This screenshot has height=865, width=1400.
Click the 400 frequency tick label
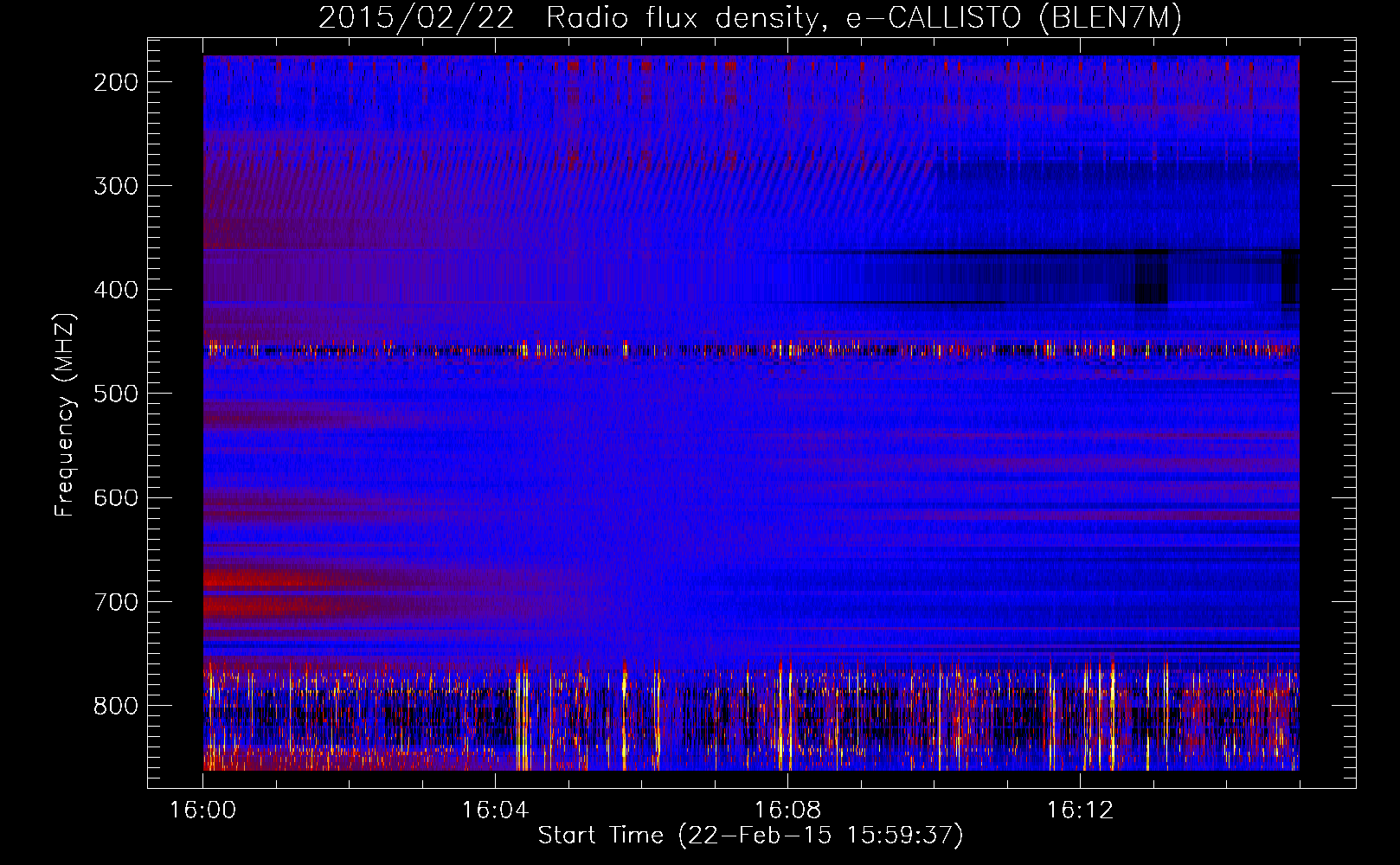116,290
